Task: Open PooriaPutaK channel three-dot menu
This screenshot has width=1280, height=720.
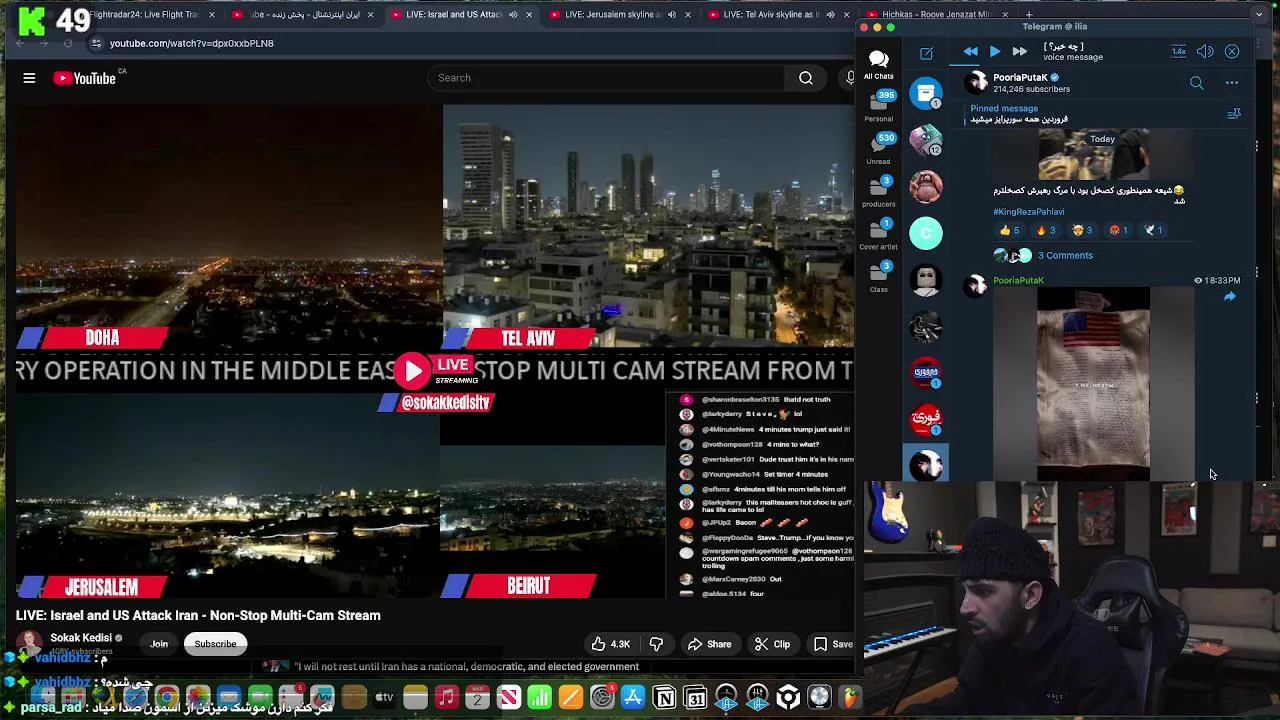Action: pyautogui.click(x=1232, y=83)
